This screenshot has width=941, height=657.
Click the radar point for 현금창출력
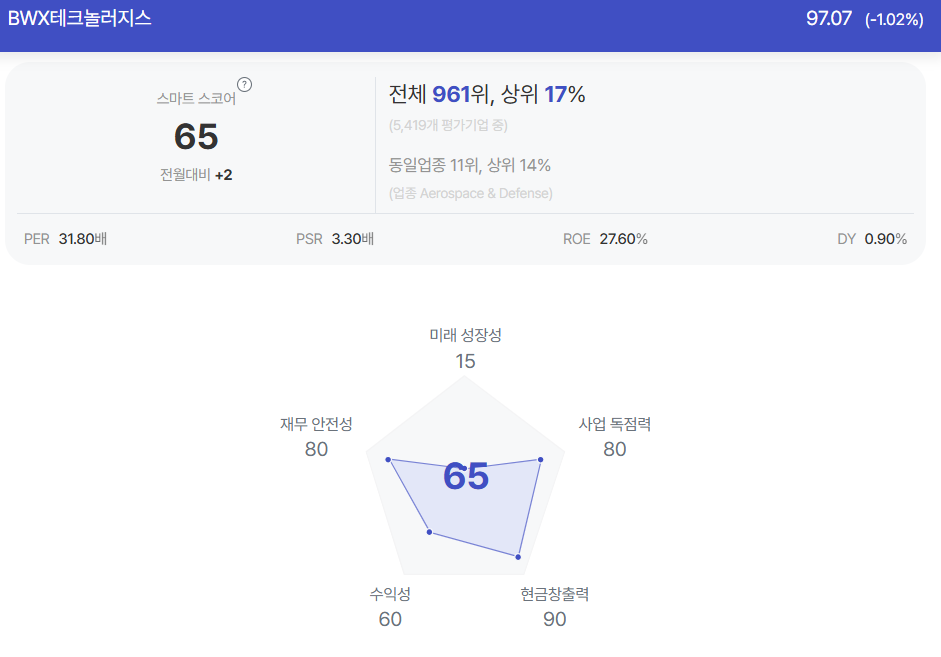(519, 557)
